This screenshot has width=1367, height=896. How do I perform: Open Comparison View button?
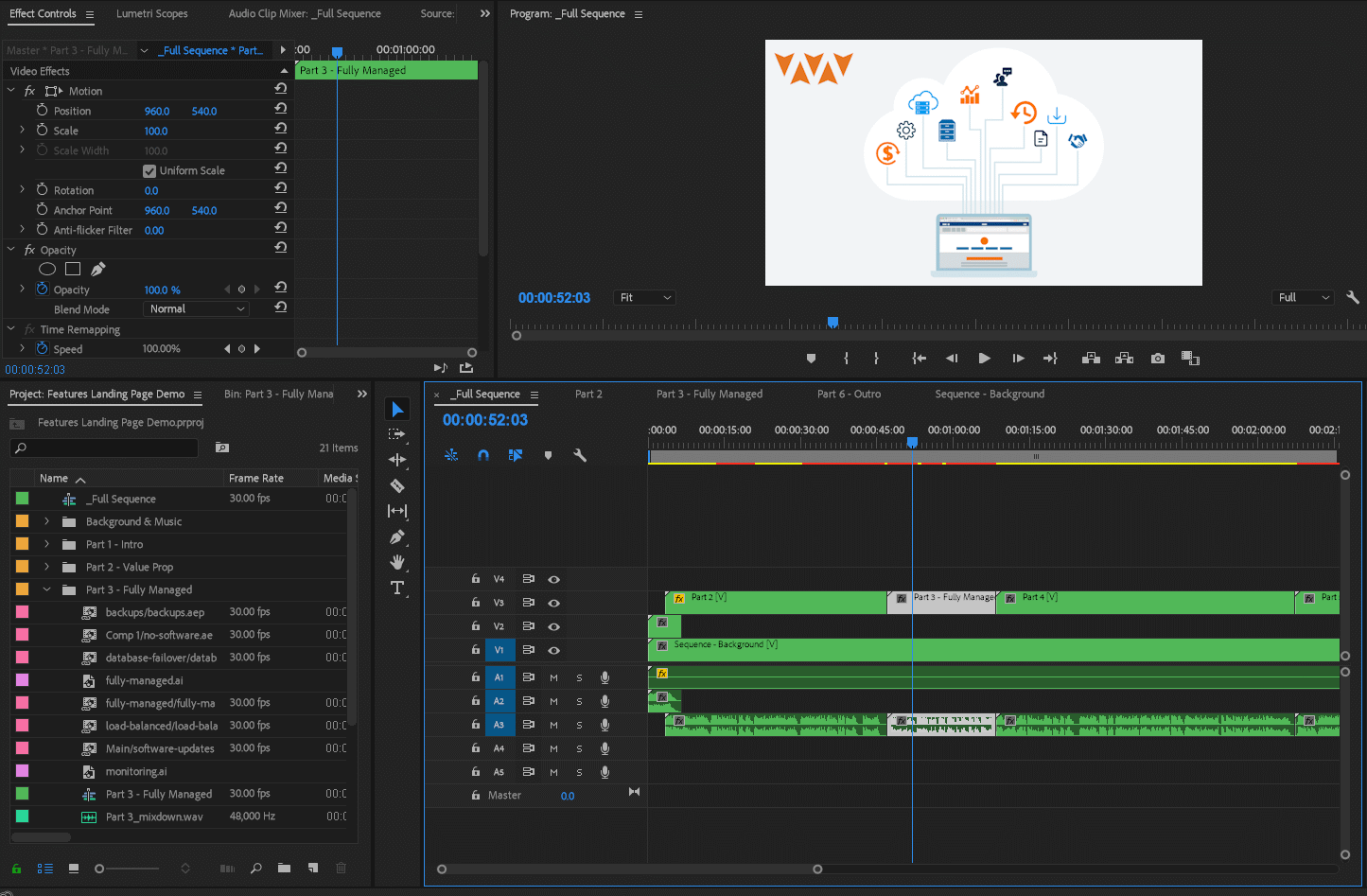pos(1190,359)
